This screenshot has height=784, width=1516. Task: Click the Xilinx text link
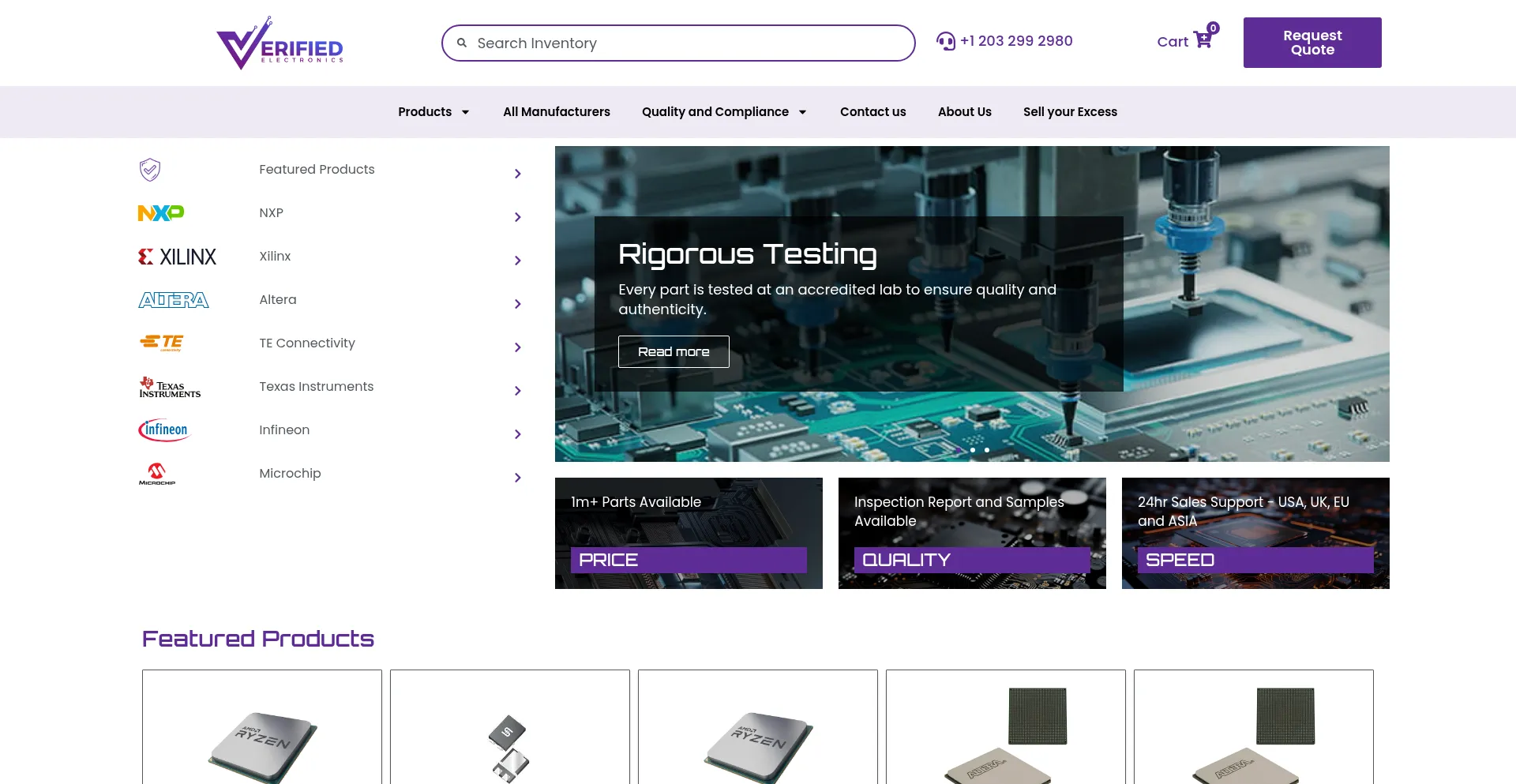(275, 257)
